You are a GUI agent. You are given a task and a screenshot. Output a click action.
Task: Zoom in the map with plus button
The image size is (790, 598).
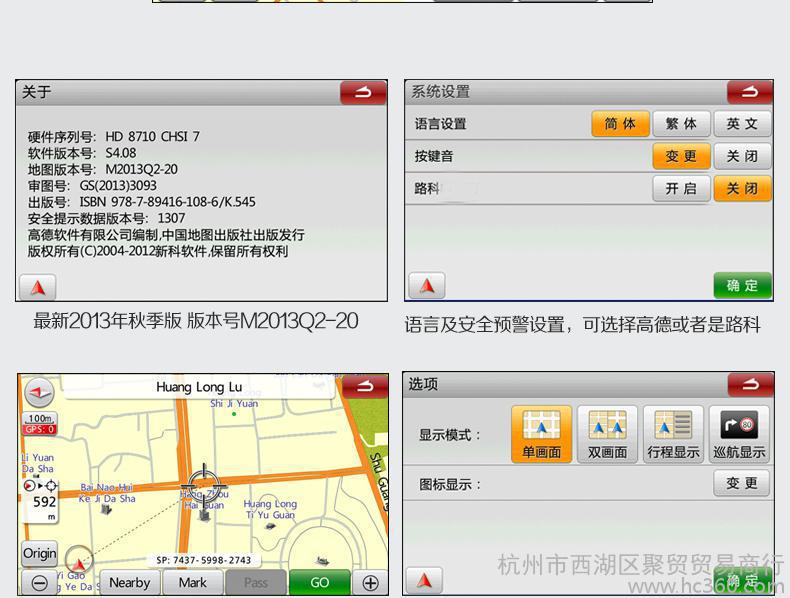click(370, 583)
